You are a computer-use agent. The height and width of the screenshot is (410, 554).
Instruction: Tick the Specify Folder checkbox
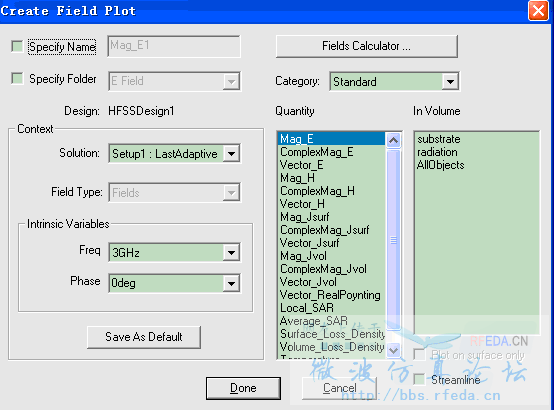(17, 78)
